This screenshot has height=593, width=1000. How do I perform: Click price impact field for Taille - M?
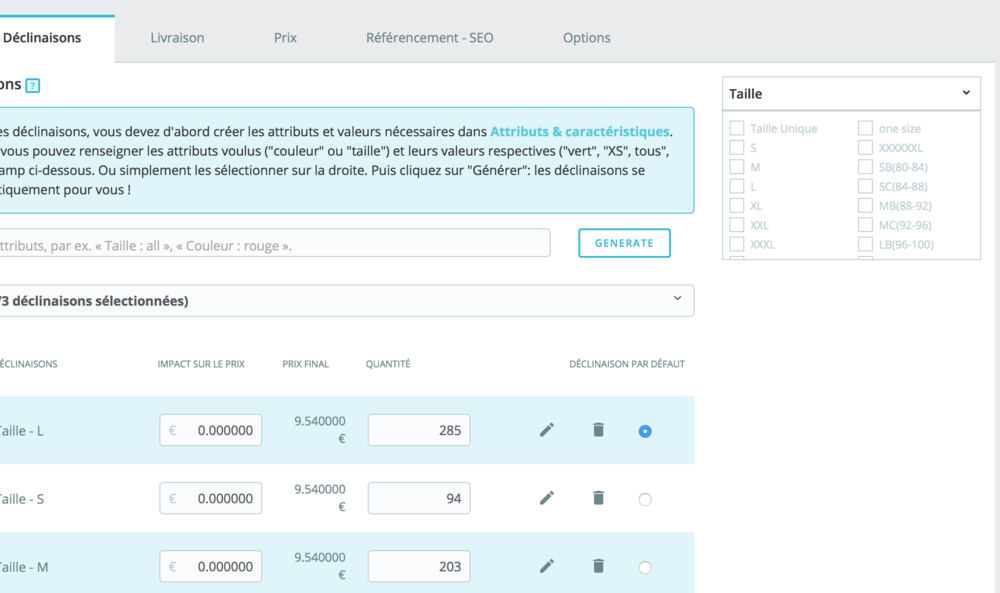(210, 566)
